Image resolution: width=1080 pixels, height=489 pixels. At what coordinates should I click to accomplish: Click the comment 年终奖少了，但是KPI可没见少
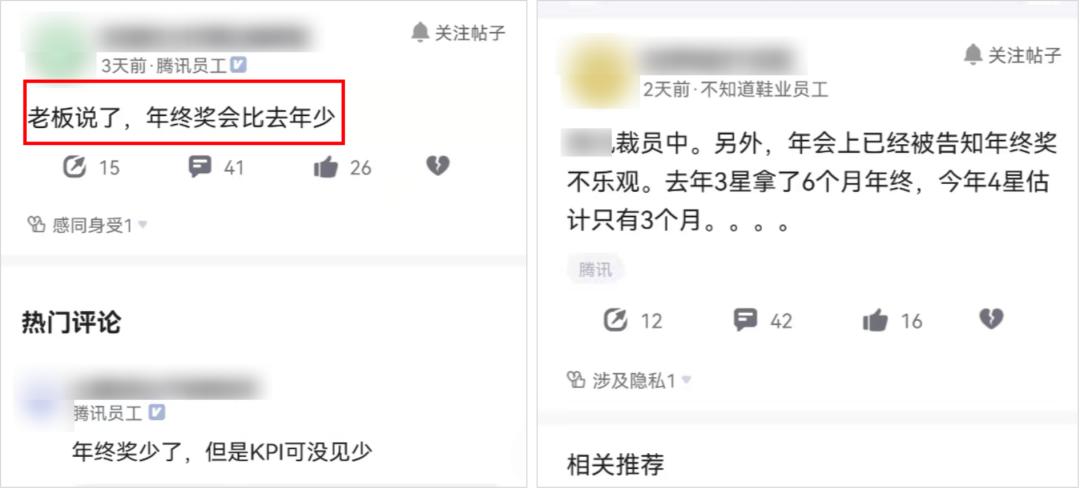[222, 452]
